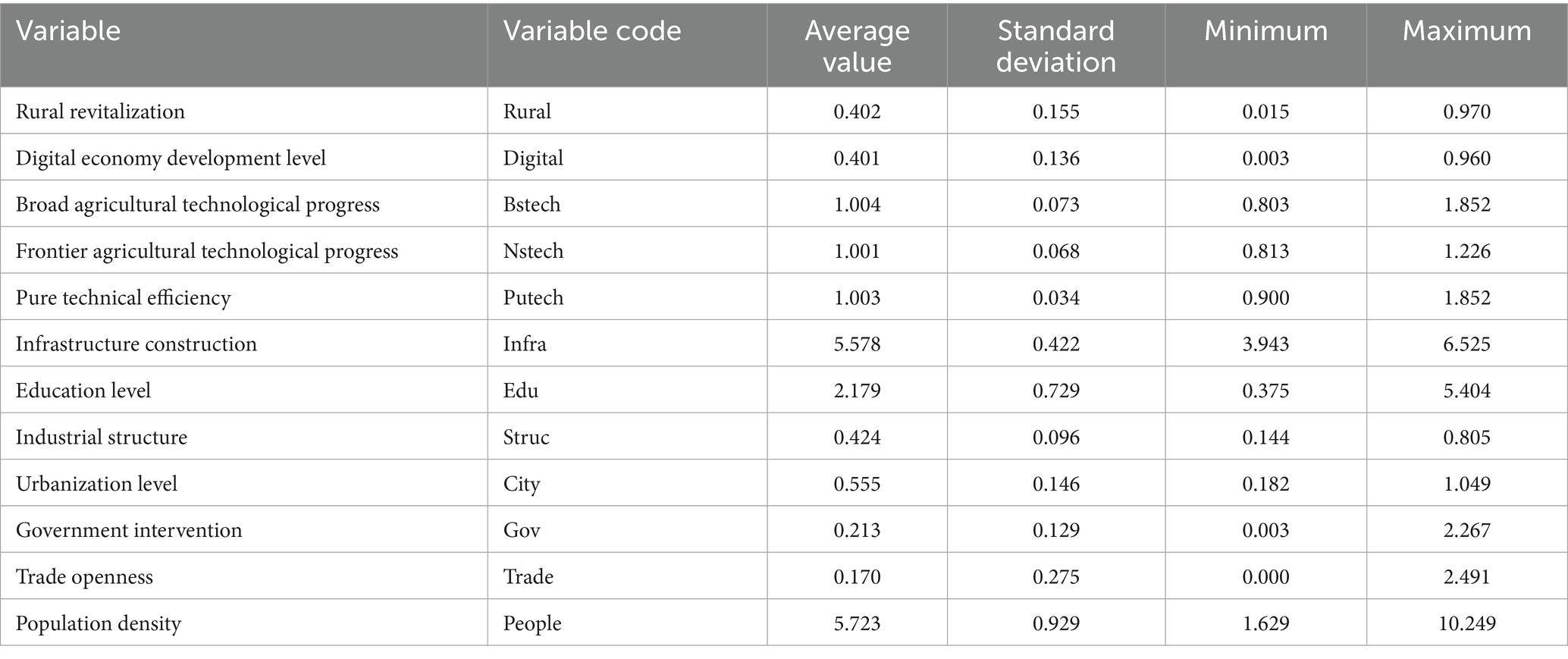Image resolution: width=1568 pixels, height=659 pixels.
Task: Select the "Putech" variable code cell
Action: pyautogui.click(x=533, y=298)
